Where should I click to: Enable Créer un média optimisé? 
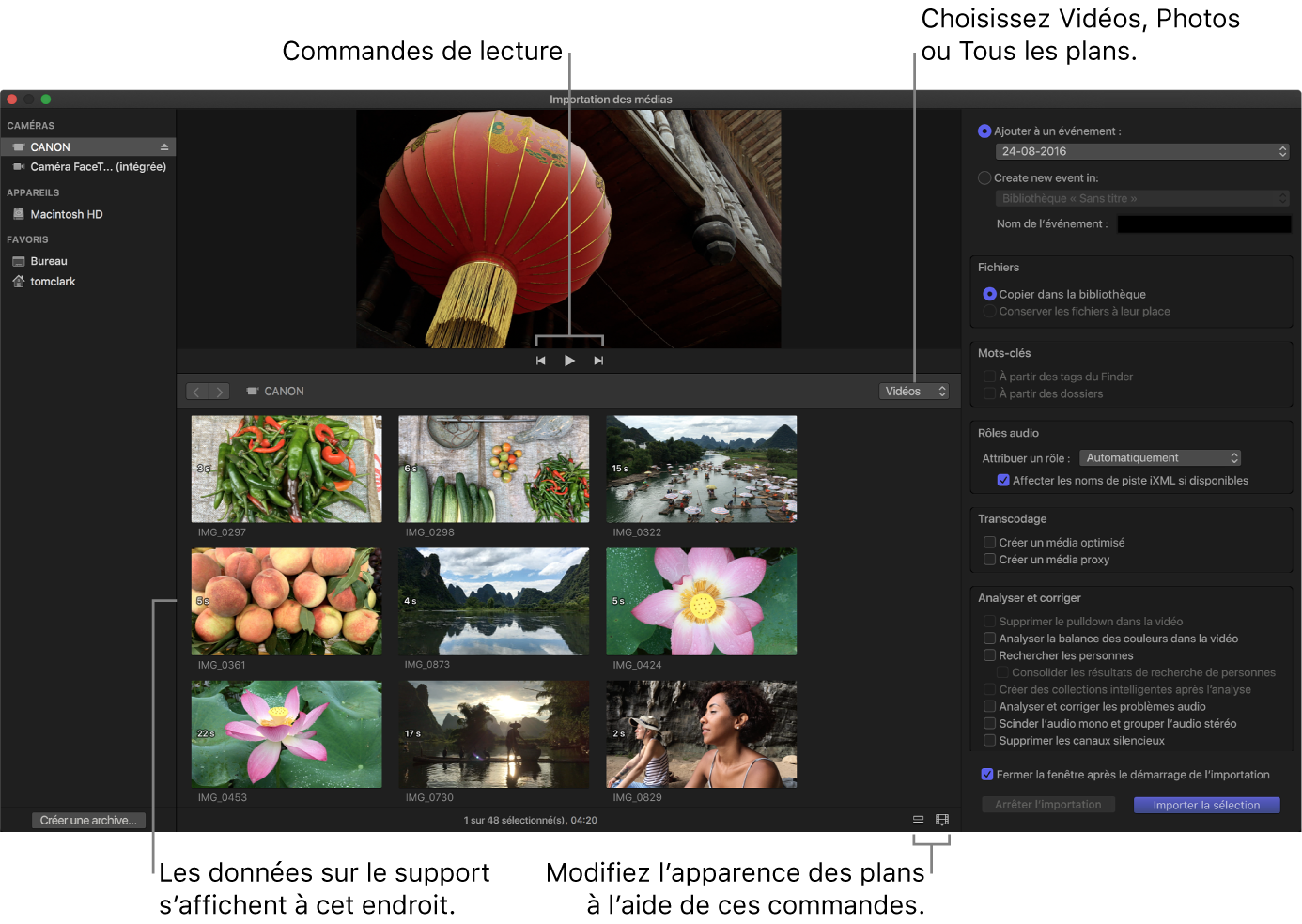click(x=989, y=542)
